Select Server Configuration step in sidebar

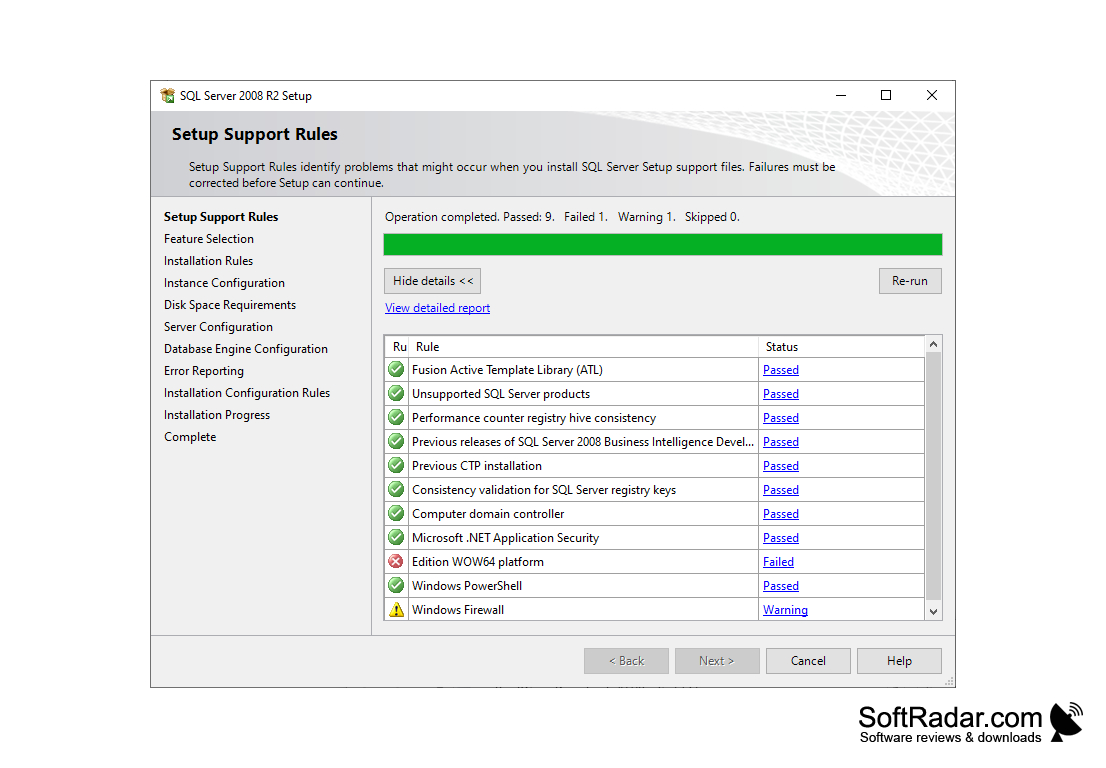tap(218, 327)
